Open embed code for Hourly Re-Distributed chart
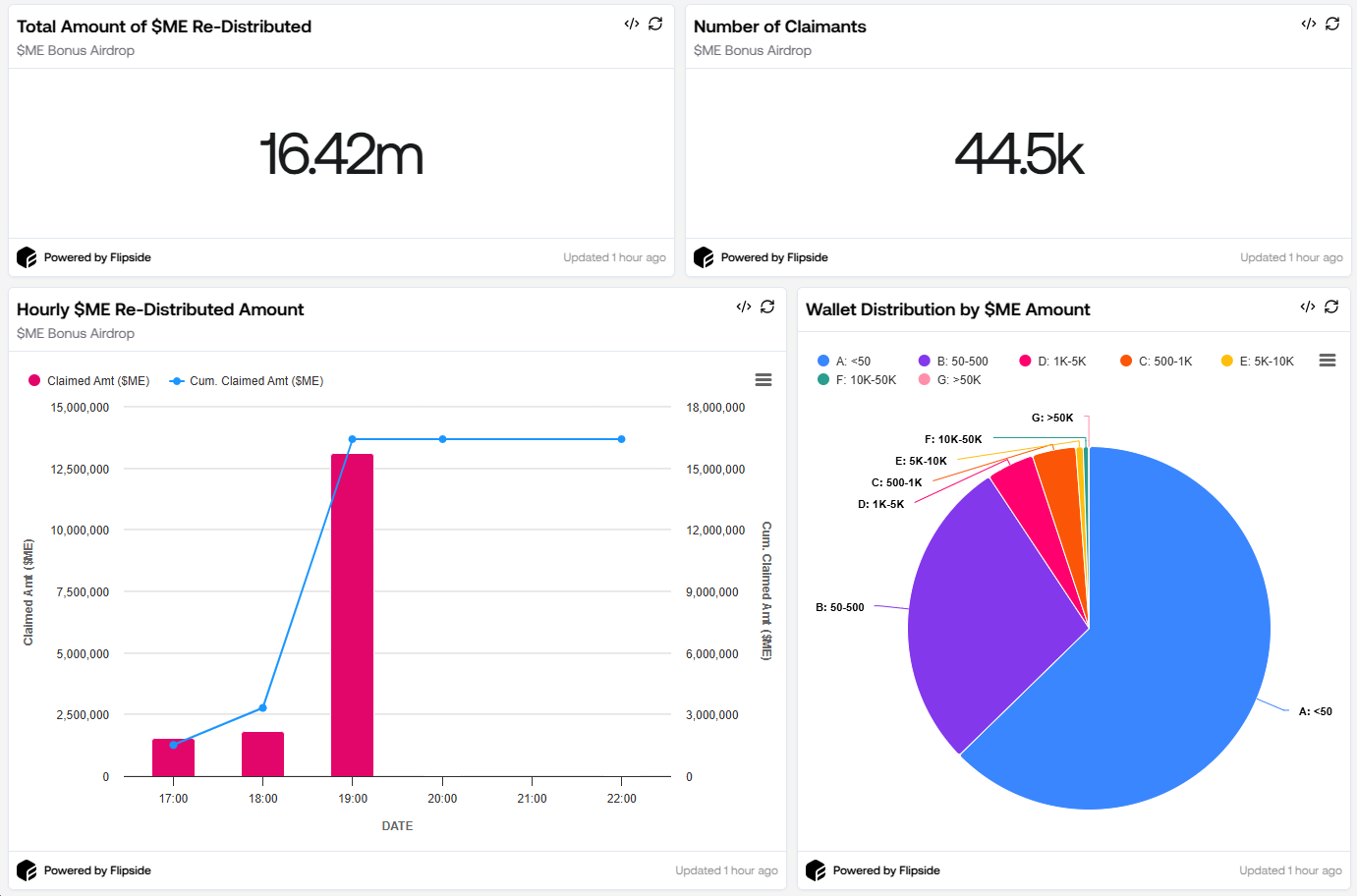 744,307
